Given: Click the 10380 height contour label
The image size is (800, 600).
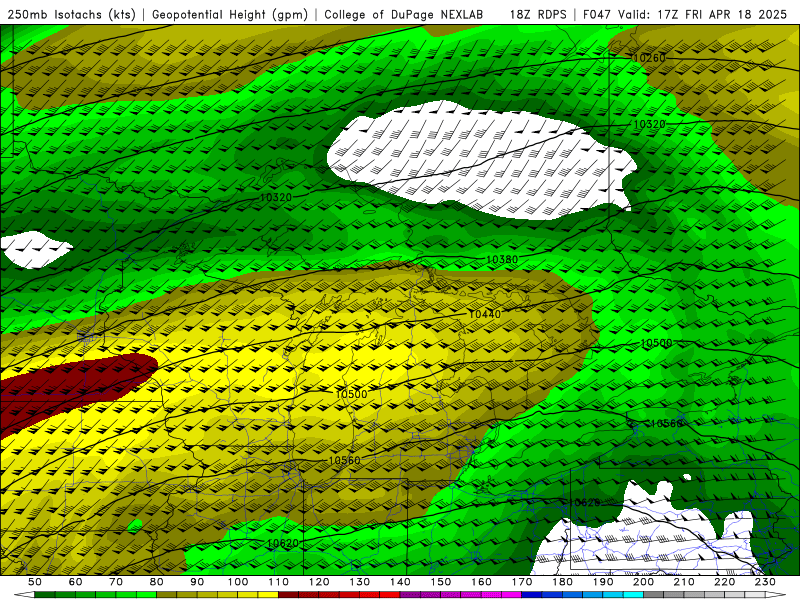Looking at the screenshot, I should point(502,260).
